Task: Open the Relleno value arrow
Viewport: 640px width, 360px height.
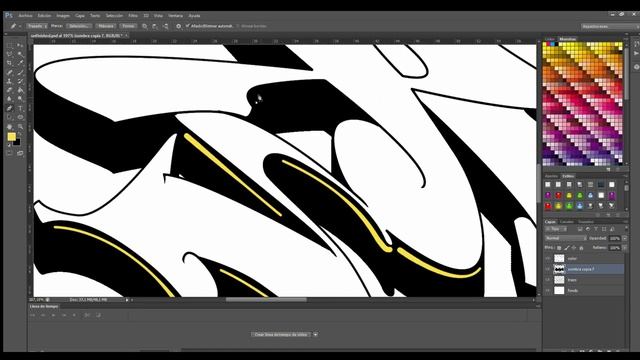Action: point(625,248)
